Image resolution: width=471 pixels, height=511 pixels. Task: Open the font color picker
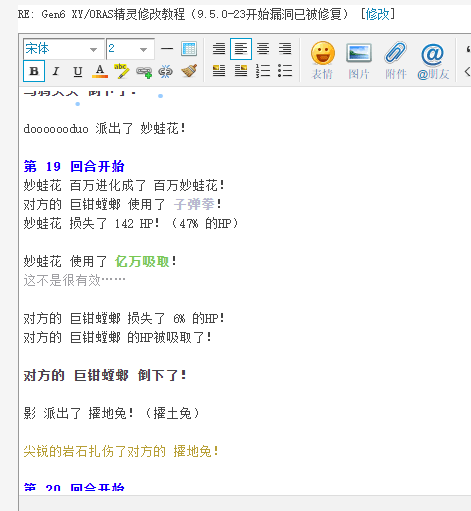(100, 71)
